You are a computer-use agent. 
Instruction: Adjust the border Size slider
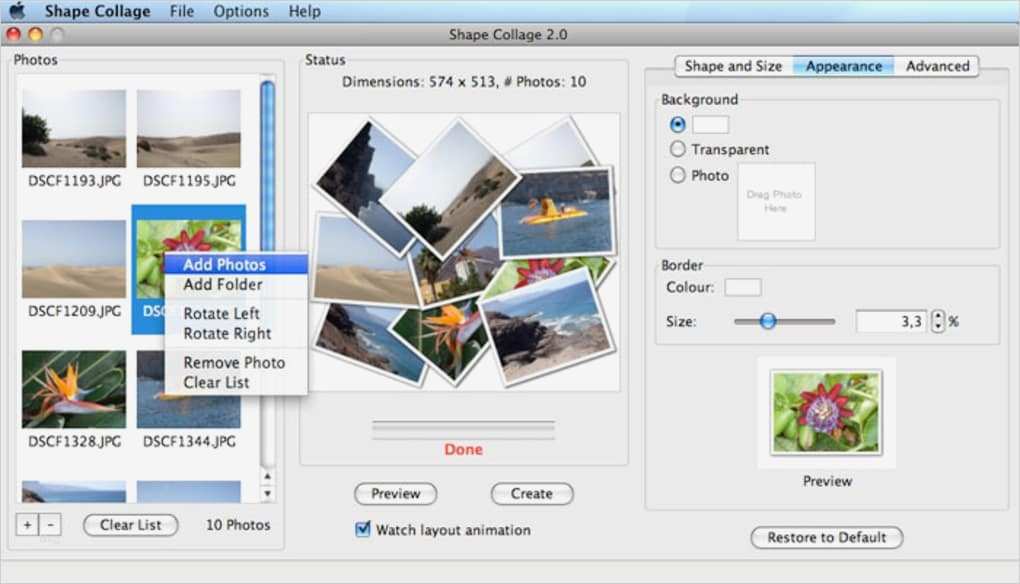(x=768, y=321)
